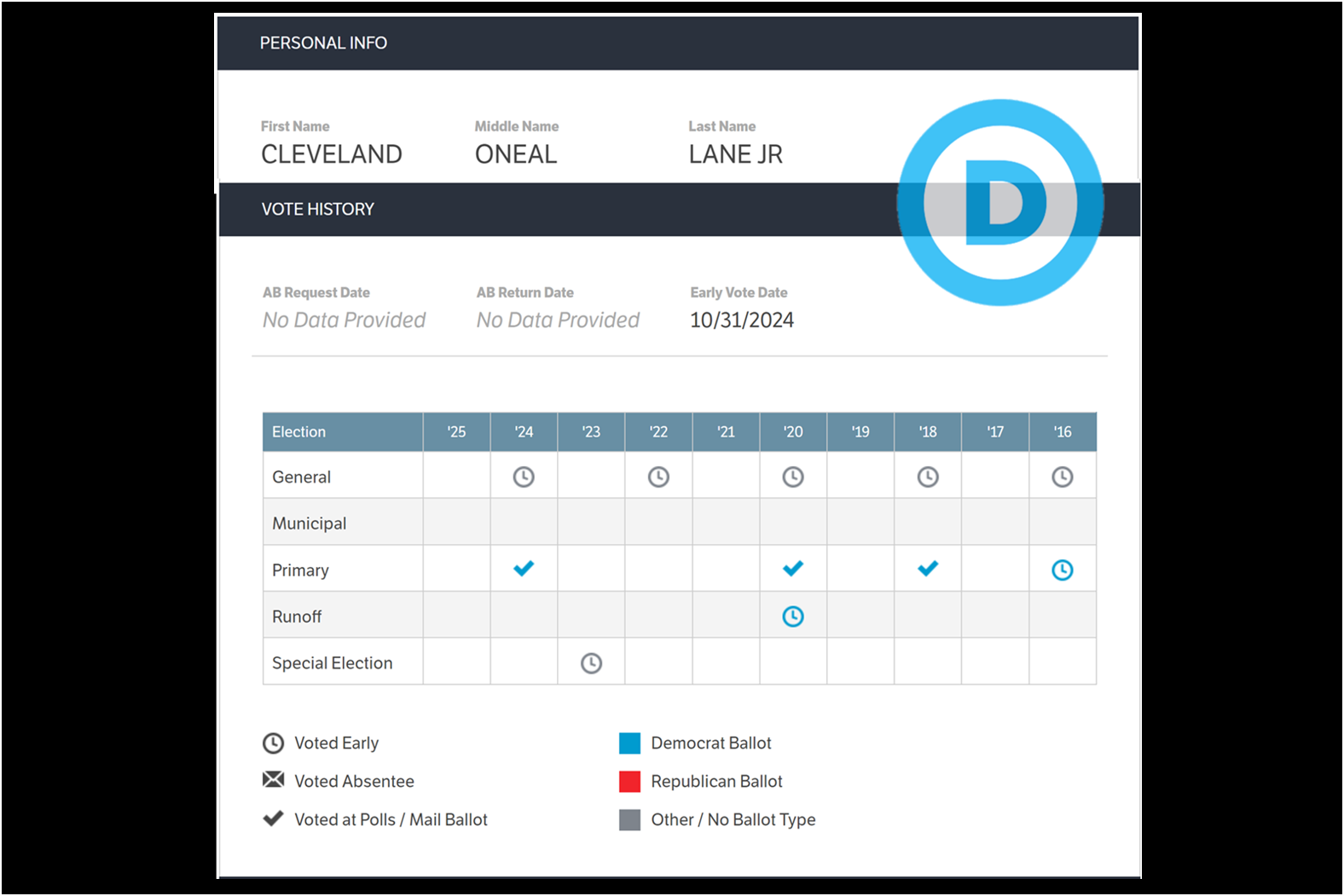Click the Runoff row label
The height and width of the screenshot is (896, 1344).
tap(297, 616)
